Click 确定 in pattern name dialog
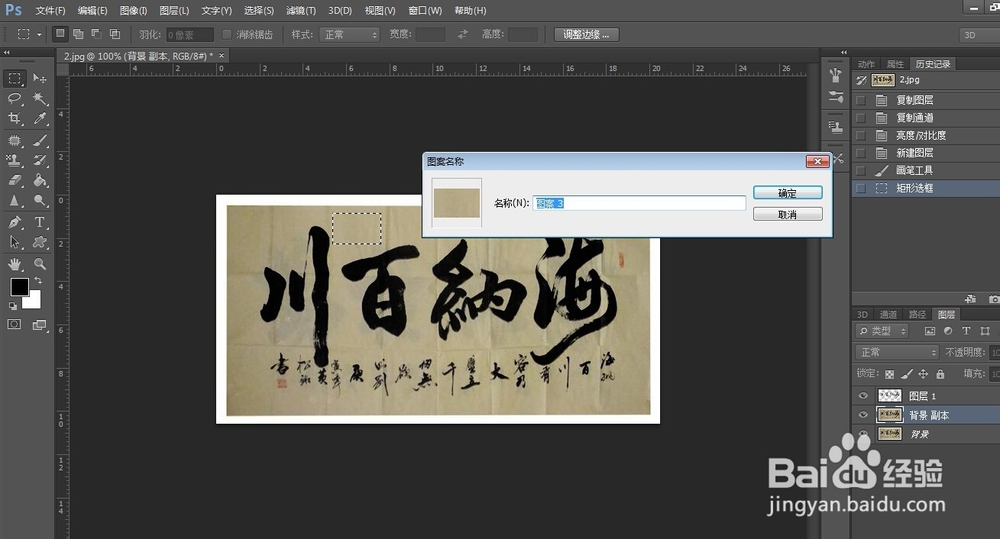Screen dimensions: 1000x539 click(788, 193)
